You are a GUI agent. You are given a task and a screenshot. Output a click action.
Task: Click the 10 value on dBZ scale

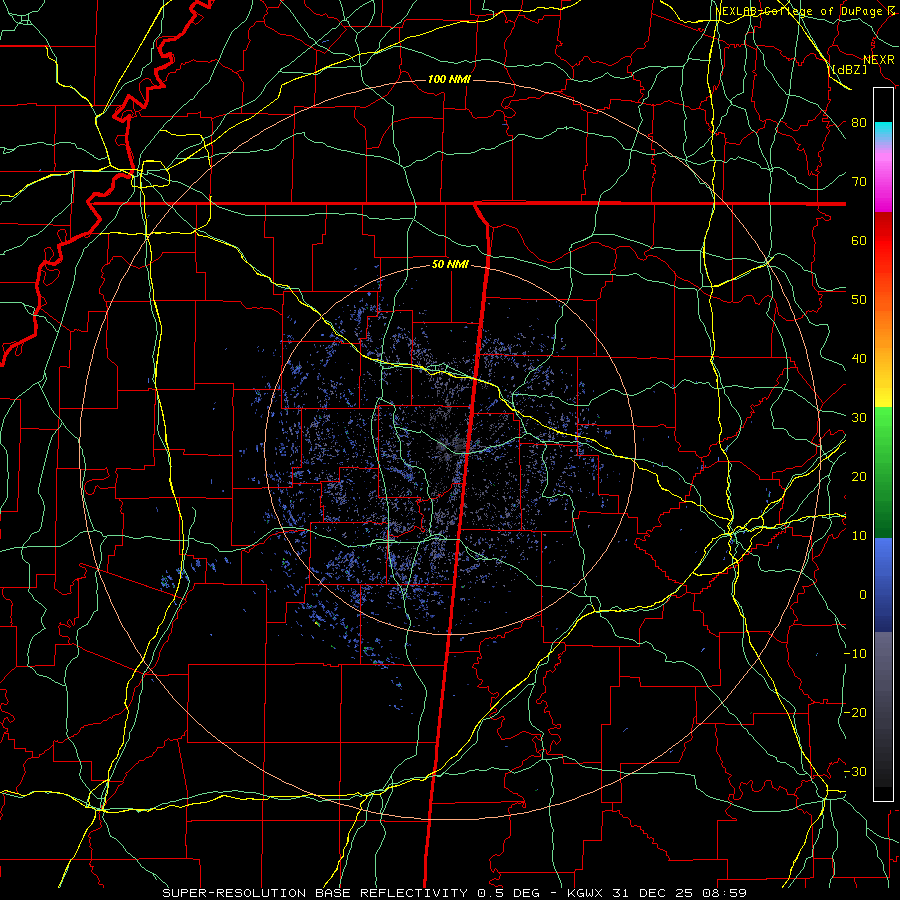coord(859,536)
